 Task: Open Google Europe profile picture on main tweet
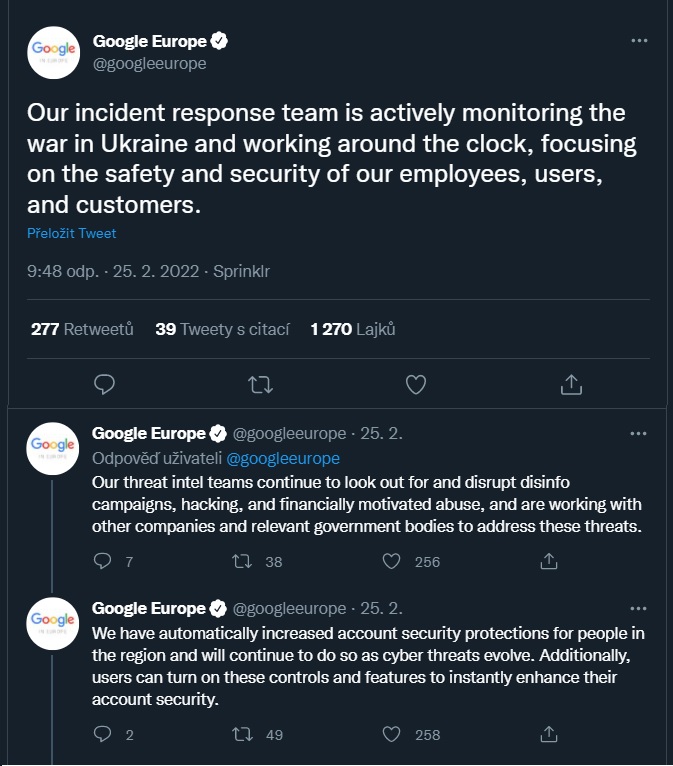[53, 52]
